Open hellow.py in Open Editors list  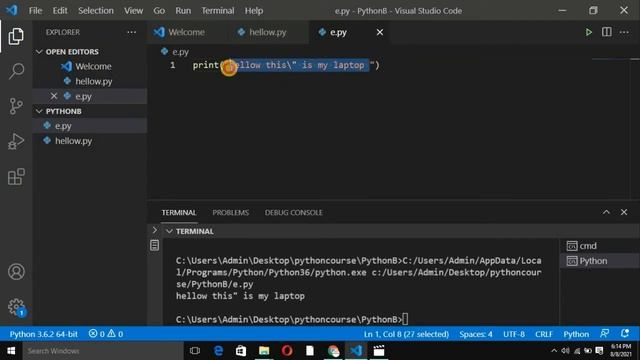click(90, 81)
